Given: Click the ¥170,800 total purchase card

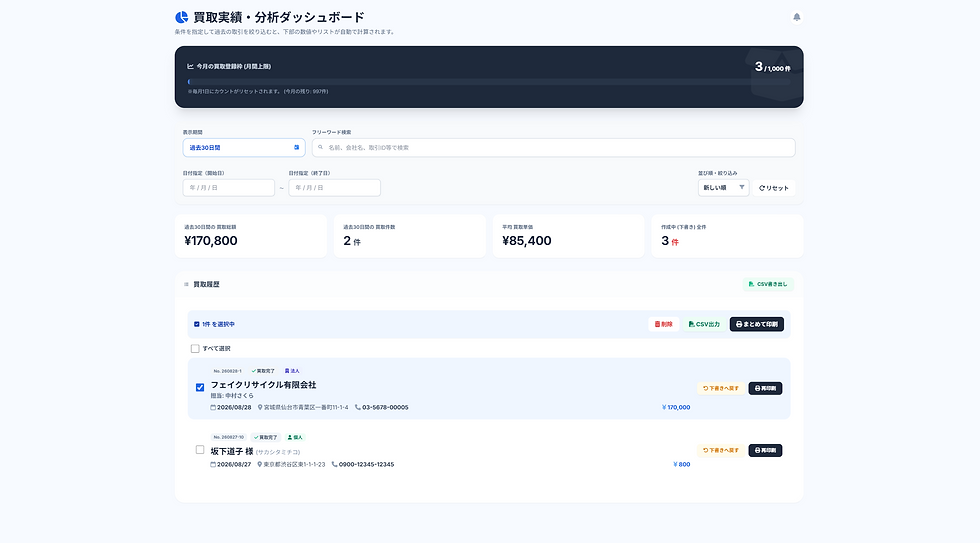Looking at the screenshot, I should click(251, 236).
